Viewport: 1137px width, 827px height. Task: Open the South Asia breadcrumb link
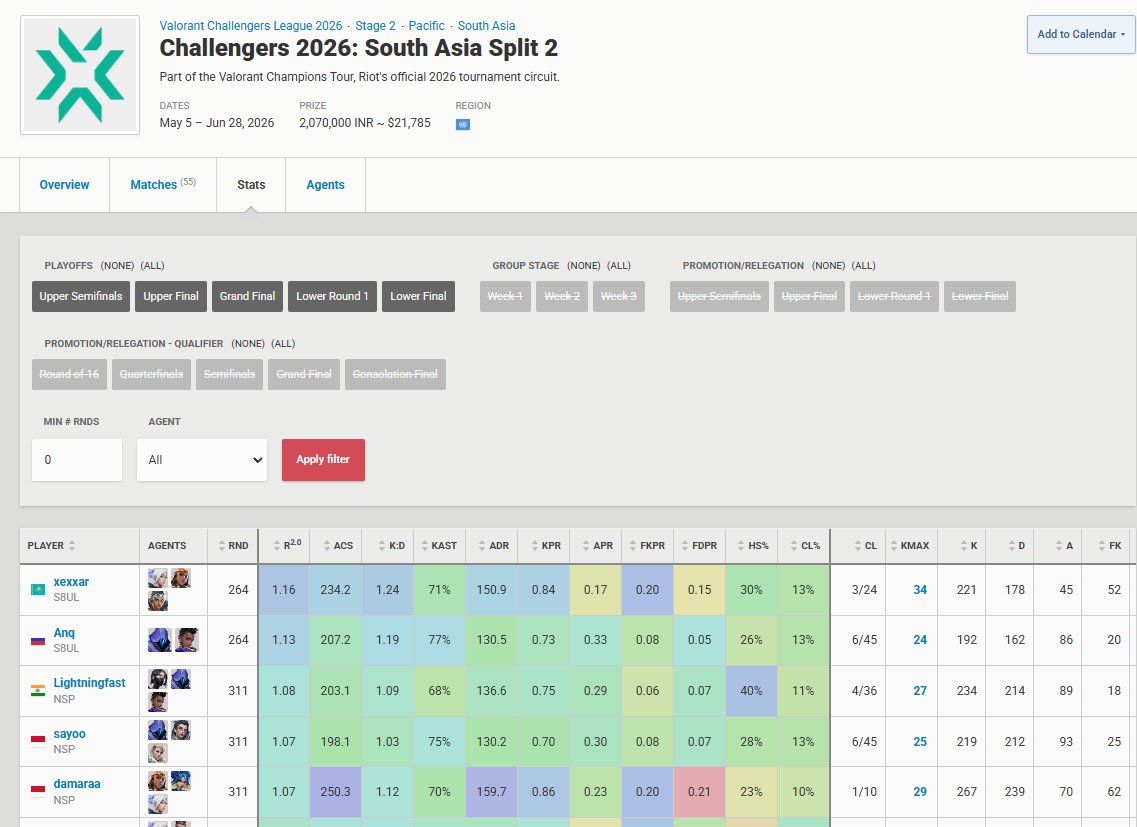[487, 25]
